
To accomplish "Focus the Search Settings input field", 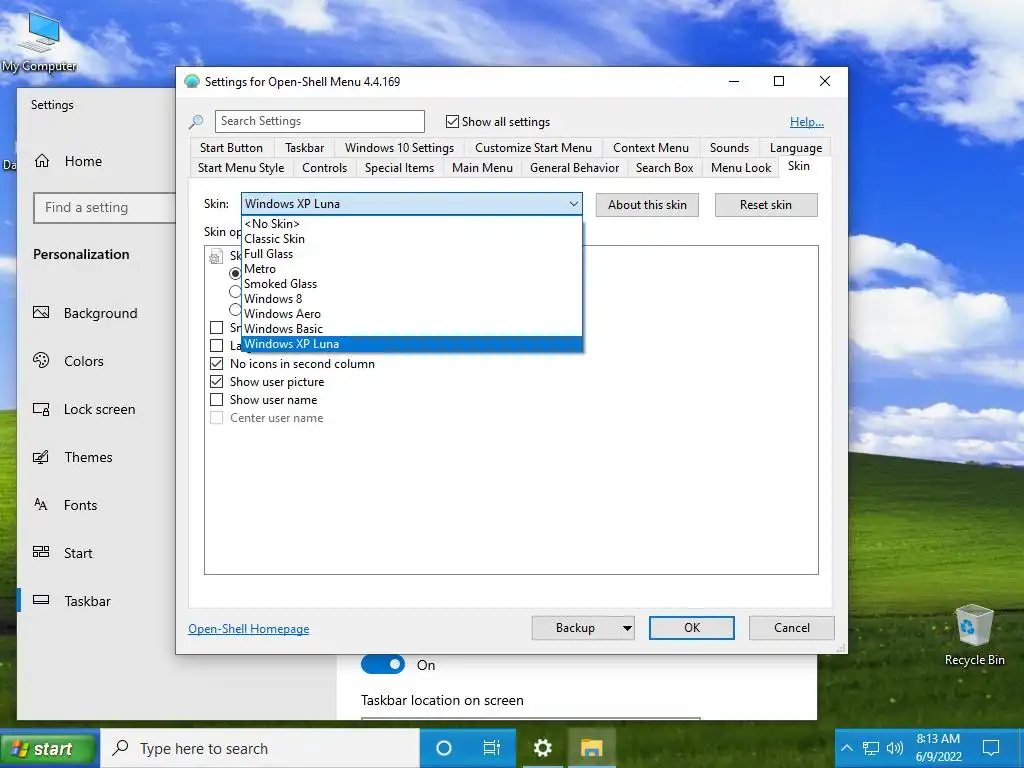I will pos(319,121).
